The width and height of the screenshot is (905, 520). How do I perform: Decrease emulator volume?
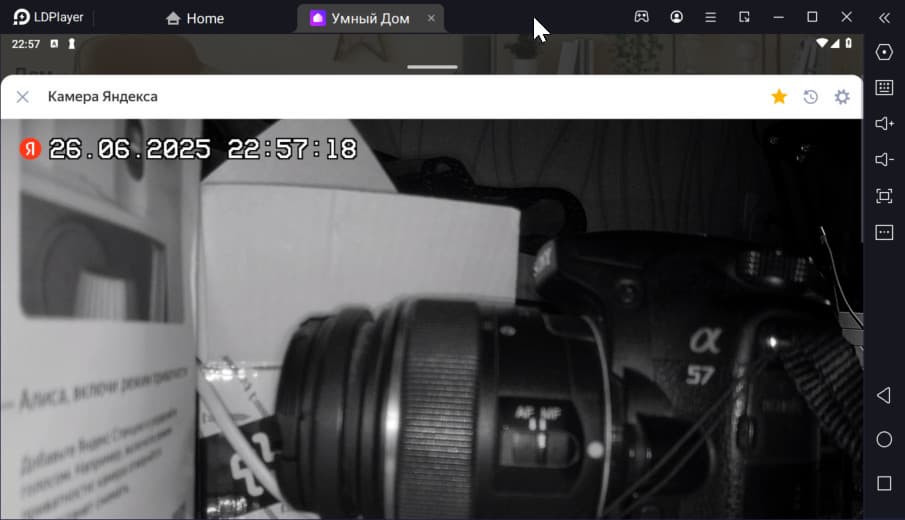point(884,160)
